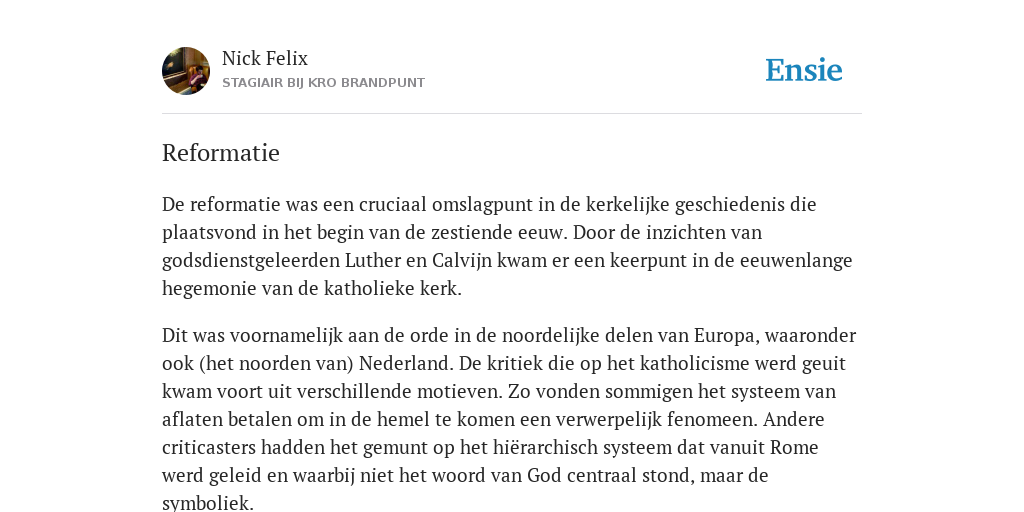Click the final word 'symboliek'
Screen dimensions: 1024x512
(x=204, y=504)
